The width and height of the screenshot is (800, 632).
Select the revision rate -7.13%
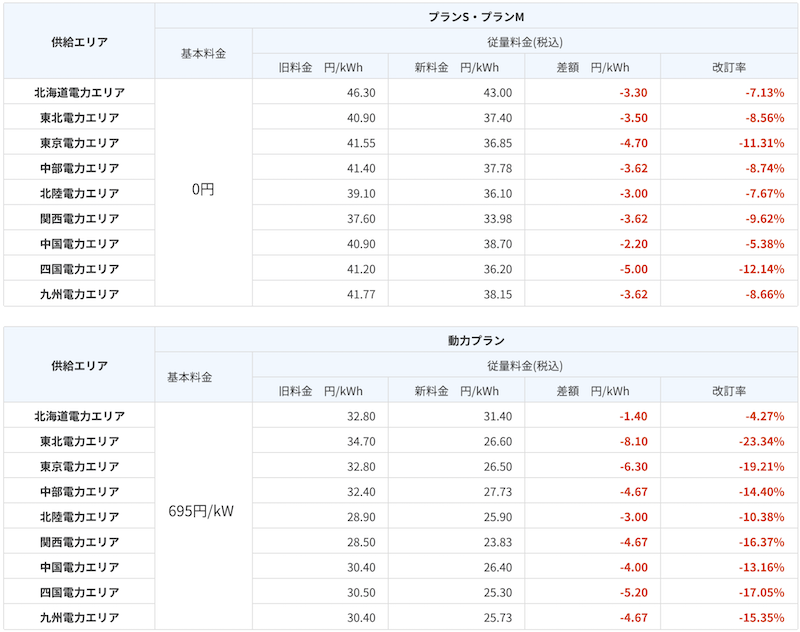point(765,93)
